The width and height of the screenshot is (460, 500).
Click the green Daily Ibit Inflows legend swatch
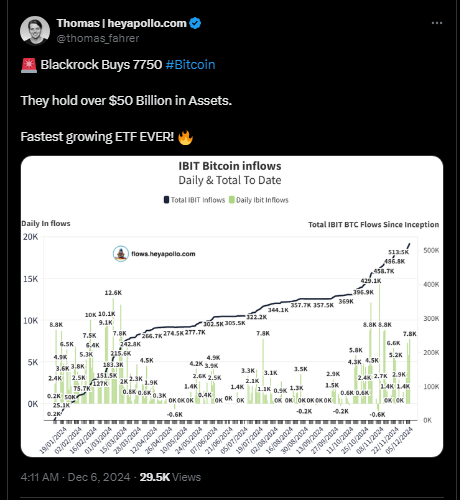point(232,200)
